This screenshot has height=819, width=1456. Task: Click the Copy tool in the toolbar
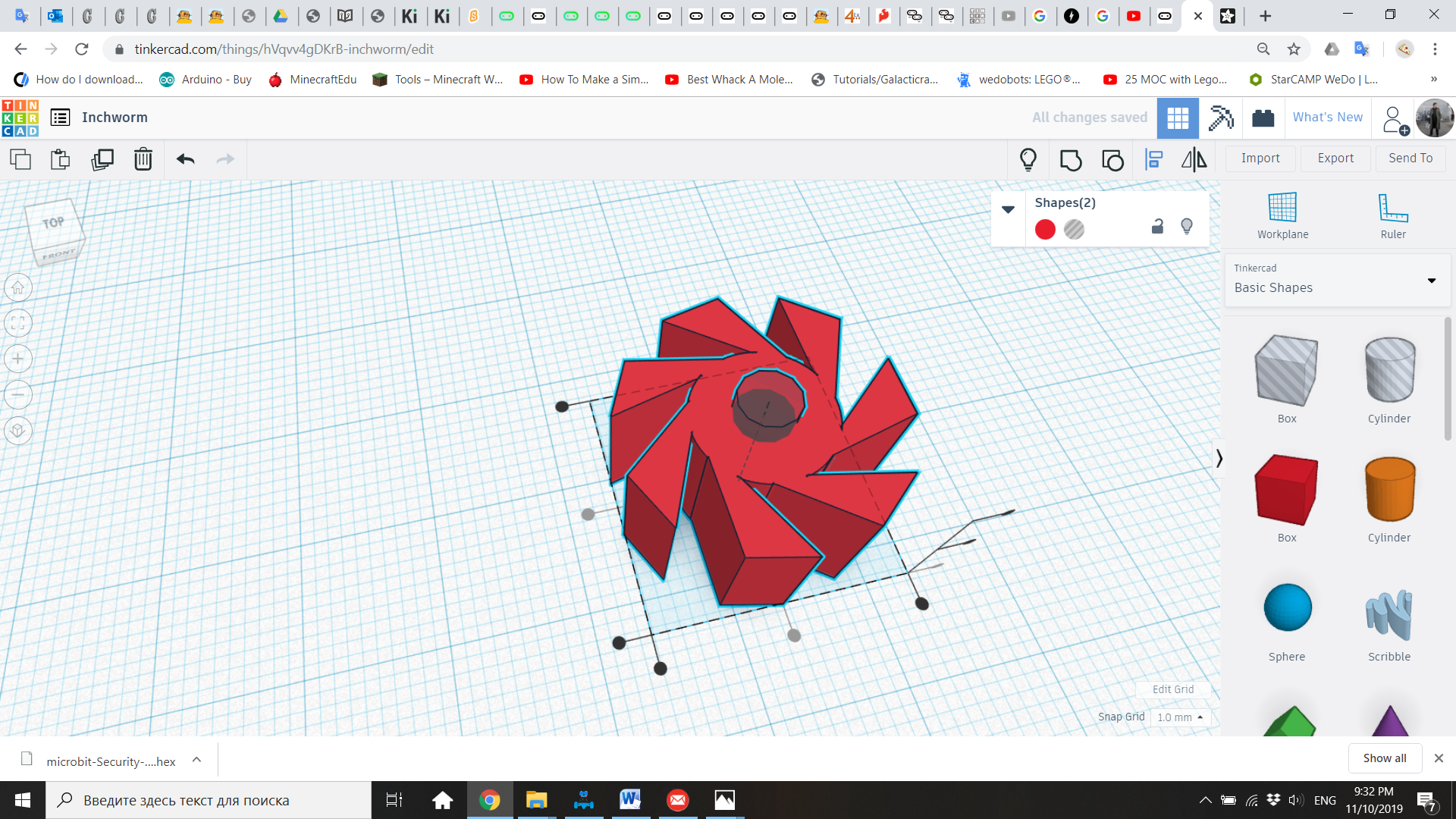20,159
